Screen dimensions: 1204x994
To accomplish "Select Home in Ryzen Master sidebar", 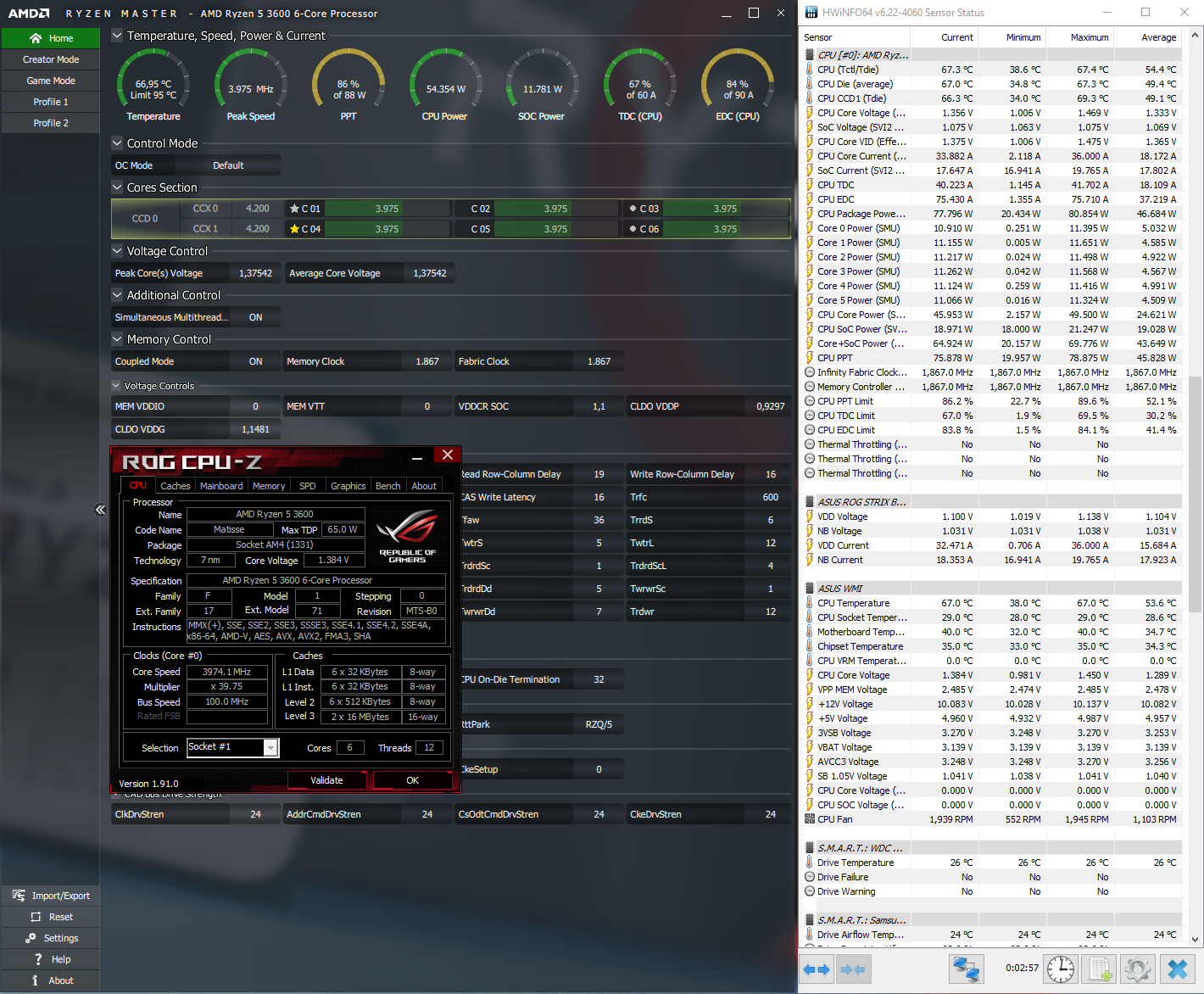I will click(x=51, y=38).
